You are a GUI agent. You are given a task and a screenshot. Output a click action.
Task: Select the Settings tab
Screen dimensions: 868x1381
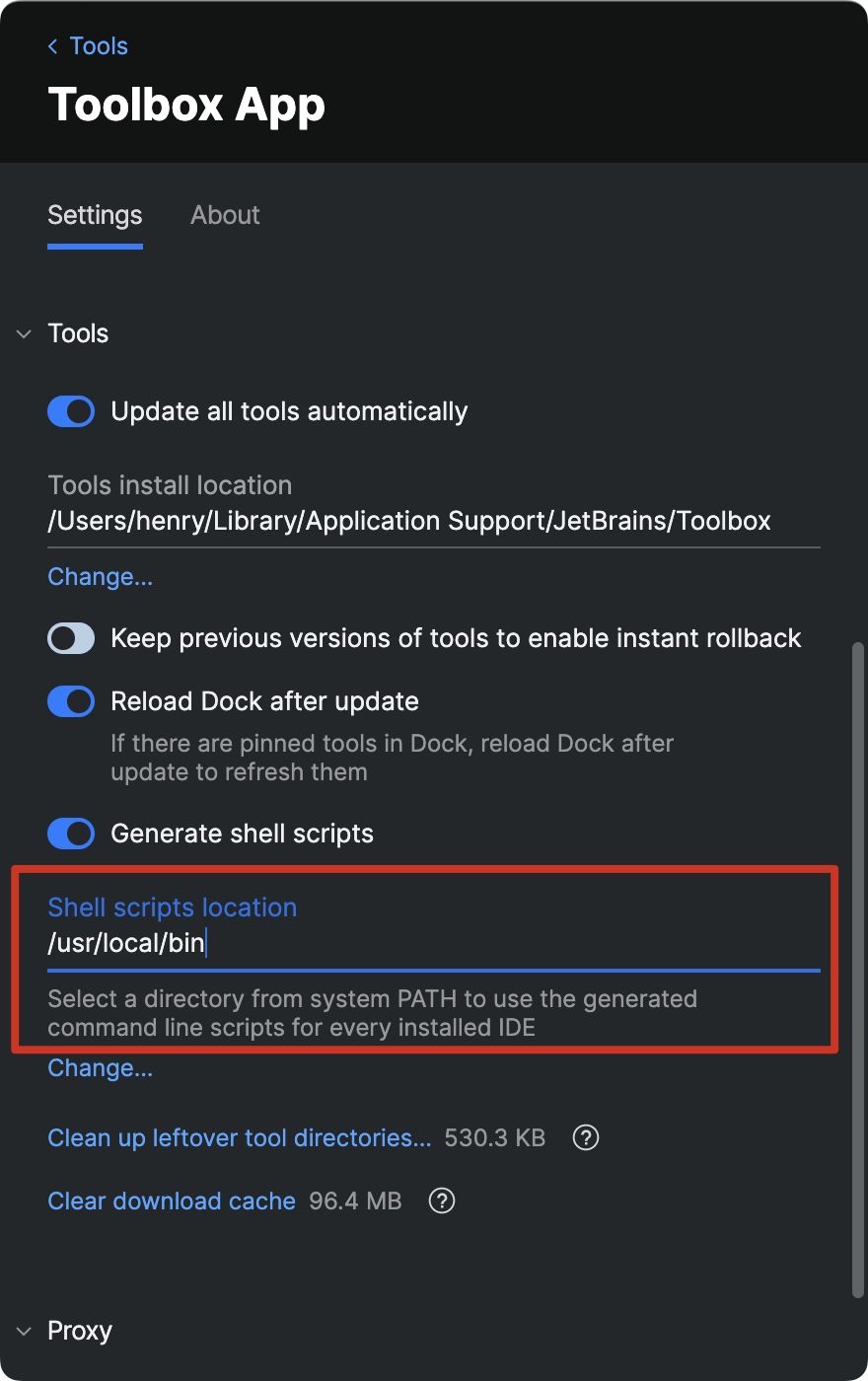[95, 215]
